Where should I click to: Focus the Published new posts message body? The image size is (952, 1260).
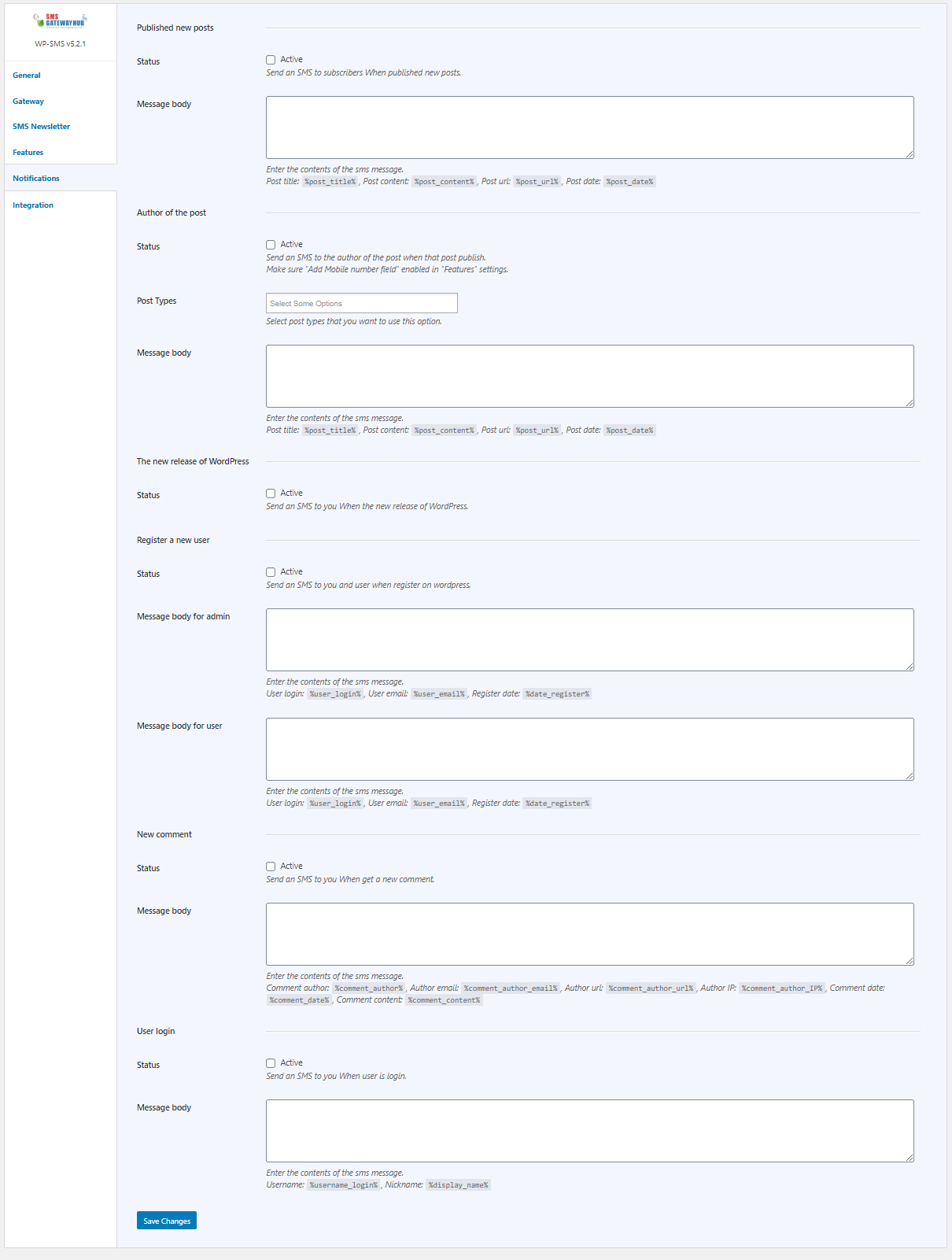590,127
